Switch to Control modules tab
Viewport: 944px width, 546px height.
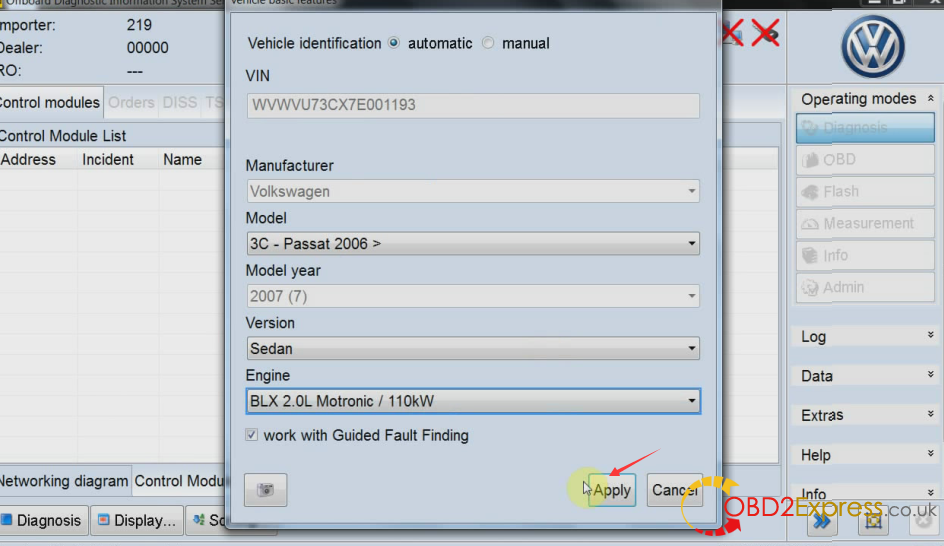pos(51,102)
